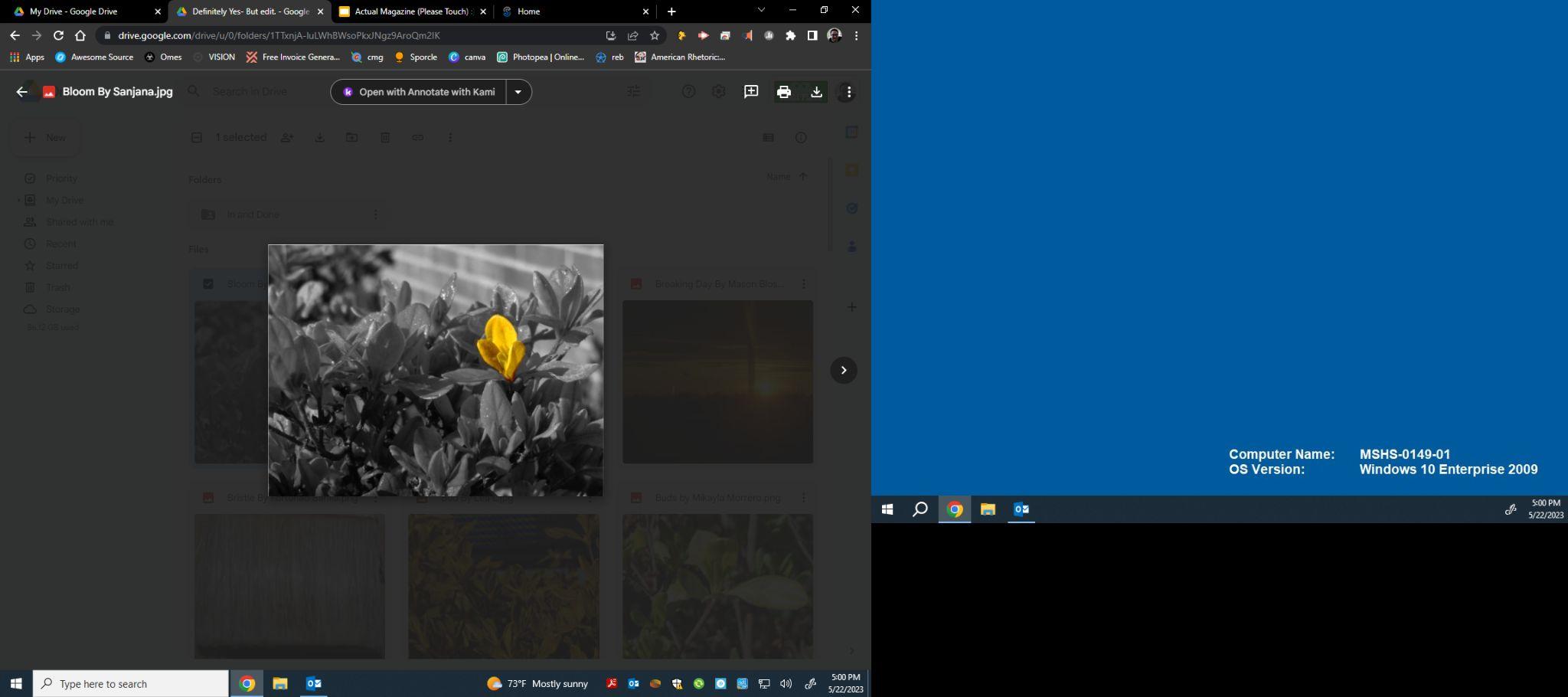Viewport: 1568px width, 697px height.
Task: Close the My Drive browser tab
Action: coord(158,11)
